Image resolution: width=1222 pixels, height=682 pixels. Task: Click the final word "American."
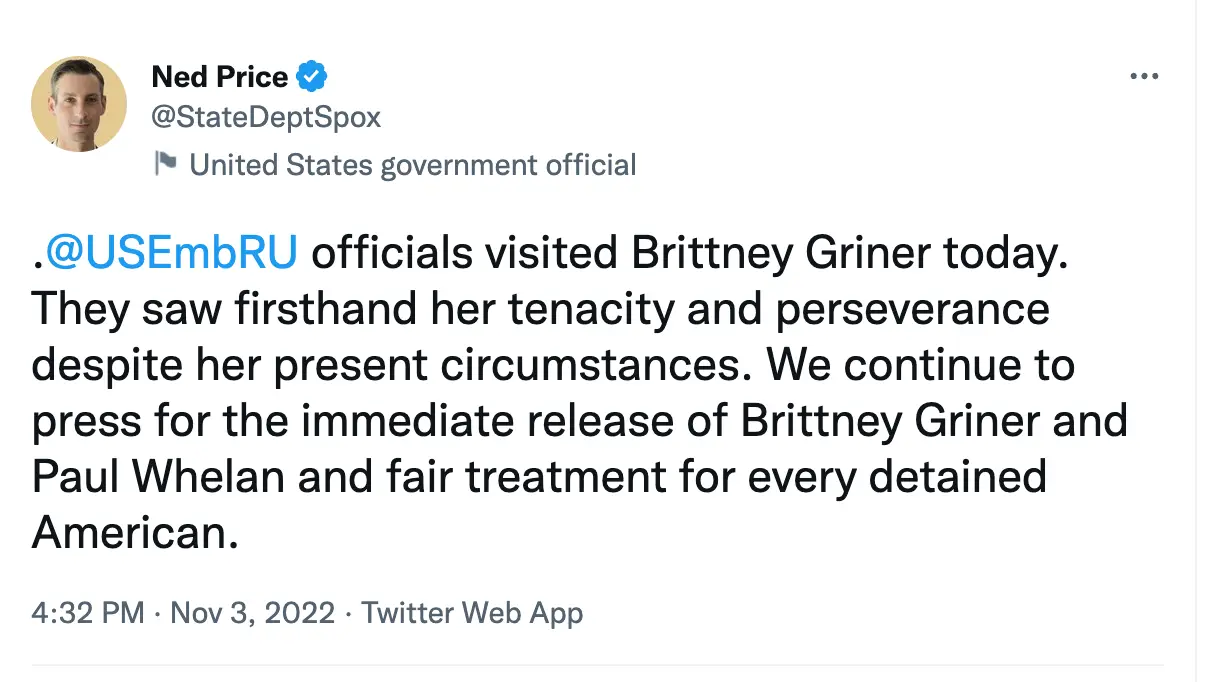click(135, 533)
